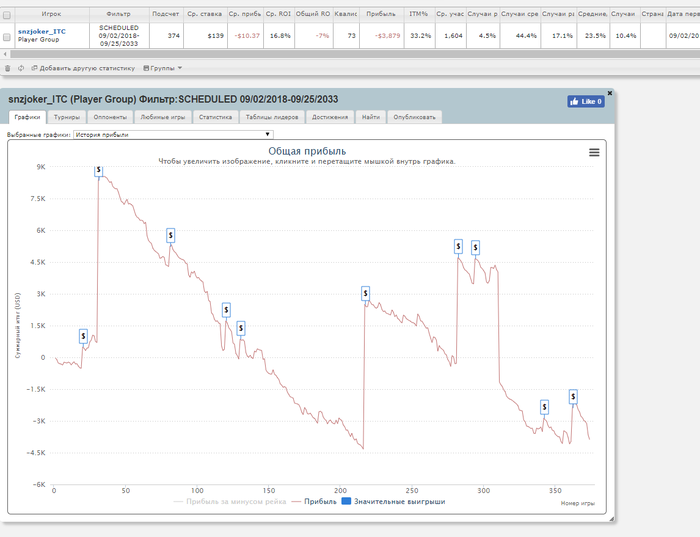Open the 'История прибыли' graph selector dropdown
Image resolution: width=700 pixels, height=537 pixels.
(x=173, y=134)
